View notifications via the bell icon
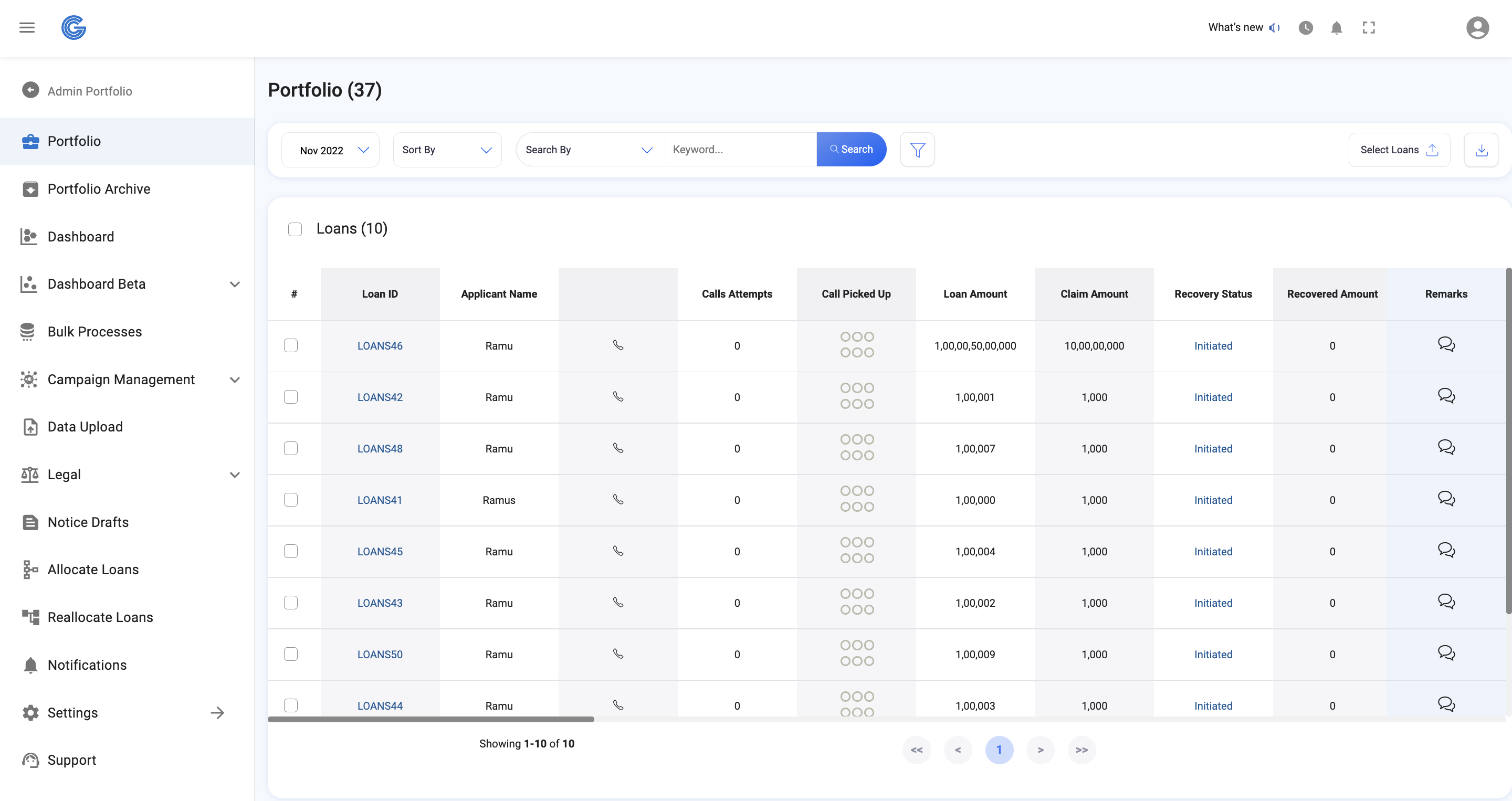Screen dimensions: 1512x801 pyautogui.click(x=1337, y=28)
